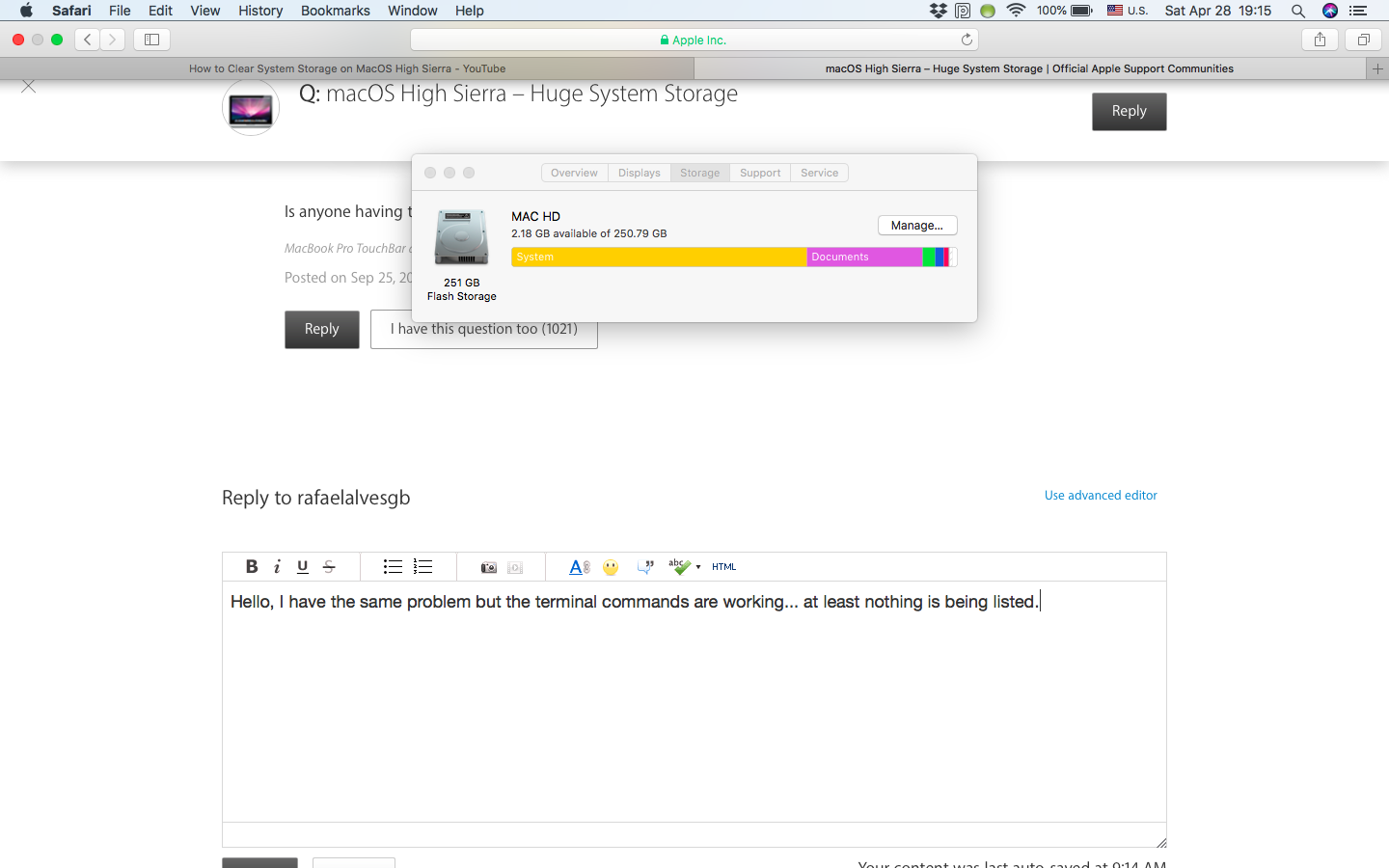This screenshot has width=1389, height=868.
Task: Toggle underline formatting in reply editor
Action: click(x=303, y=567)
